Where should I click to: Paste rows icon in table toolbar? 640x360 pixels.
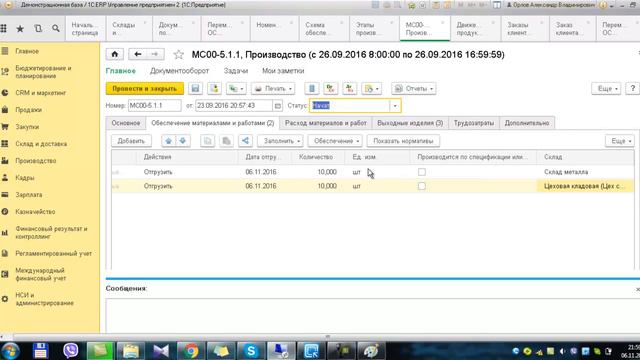coord(226,141)
